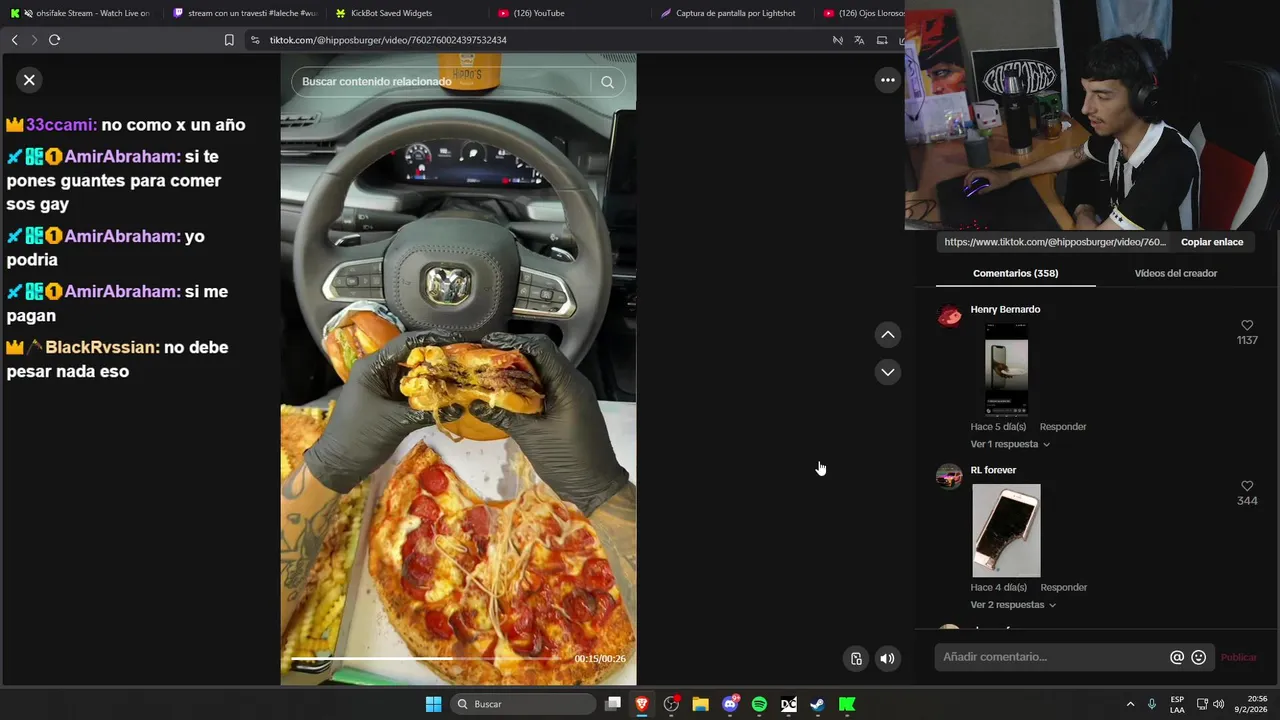The height and width of the screenshot is (720, 1280).
Task: Switch to 'stream con un travesti' Twitch tab
Action: coord(244,13)
